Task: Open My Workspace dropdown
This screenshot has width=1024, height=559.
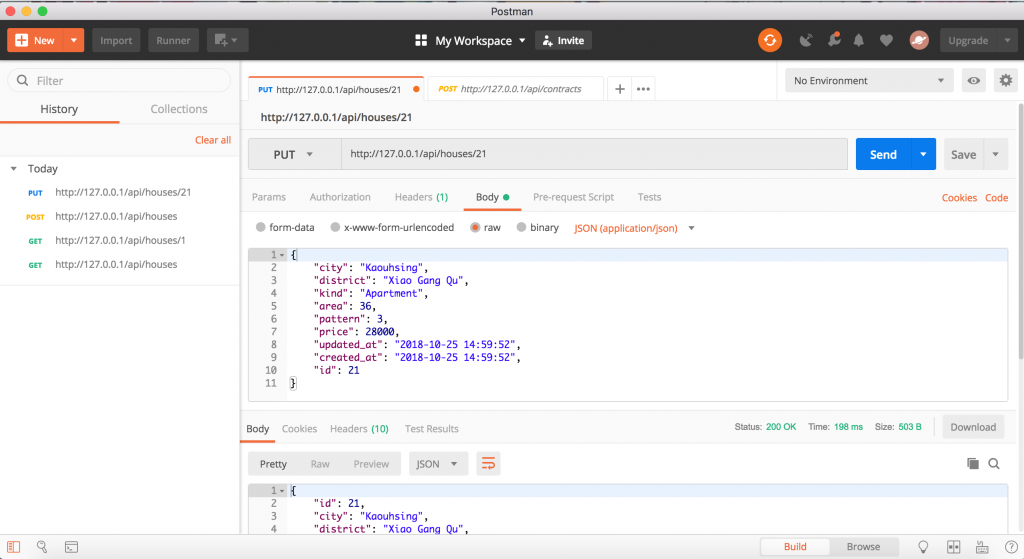Action: pos(480,40)
